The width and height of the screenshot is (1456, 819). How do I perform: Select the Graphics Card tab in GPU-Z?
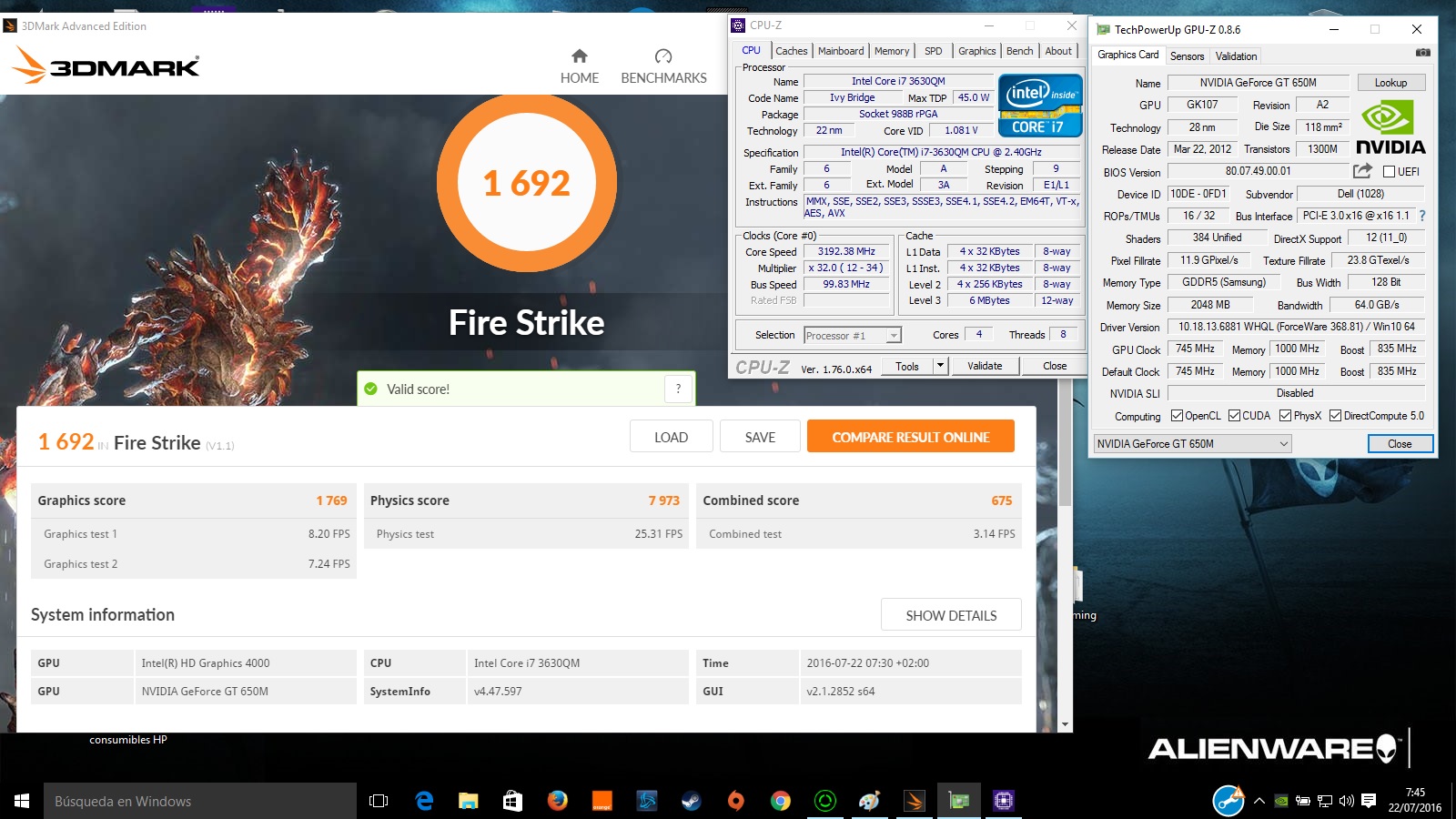1128,55
